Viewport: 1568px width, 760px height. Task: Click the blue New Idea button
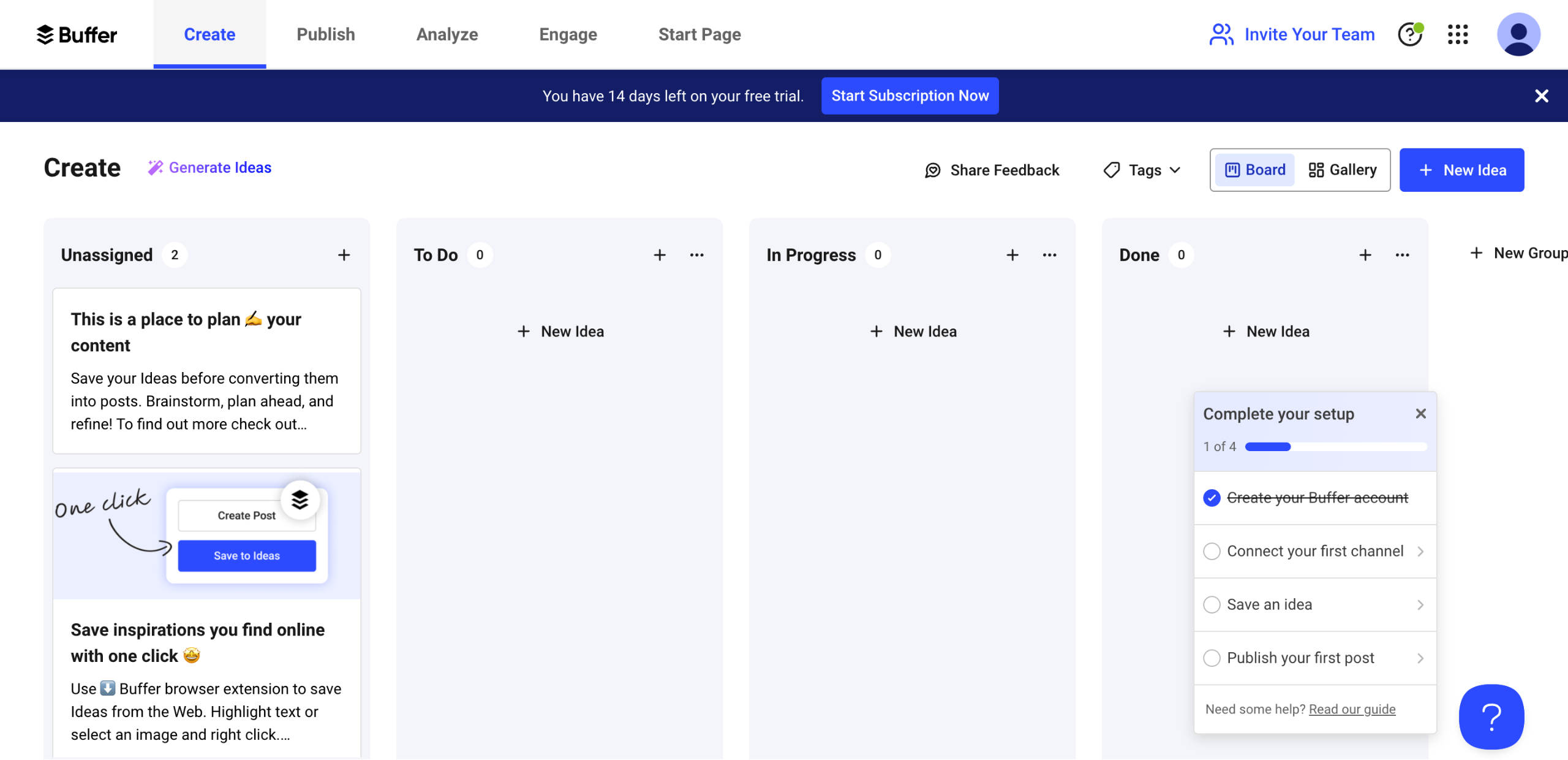coord(1461,170)
